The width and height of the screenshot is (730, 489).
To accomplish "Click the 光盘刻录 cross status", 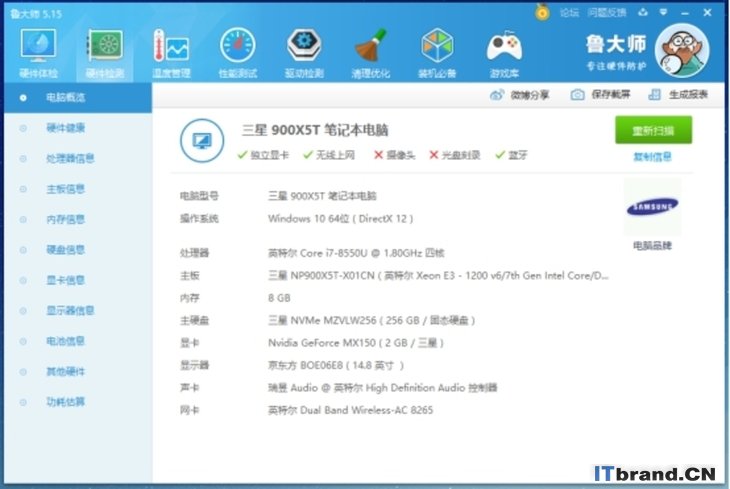I will coord(454,155).
